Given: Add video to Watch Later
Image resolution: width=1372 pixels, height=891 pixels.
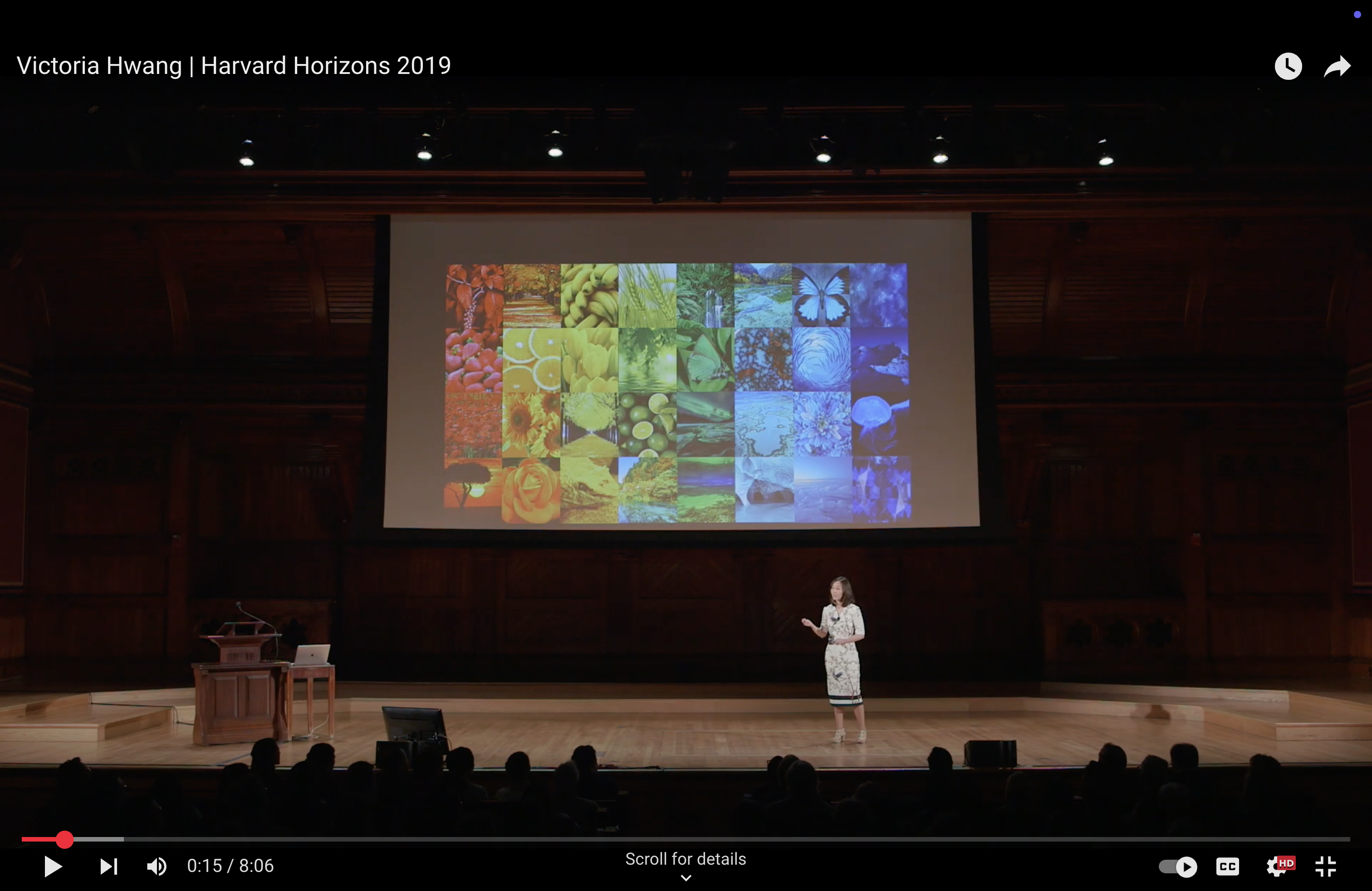Looking at the screenshot, I should 1288,66.
